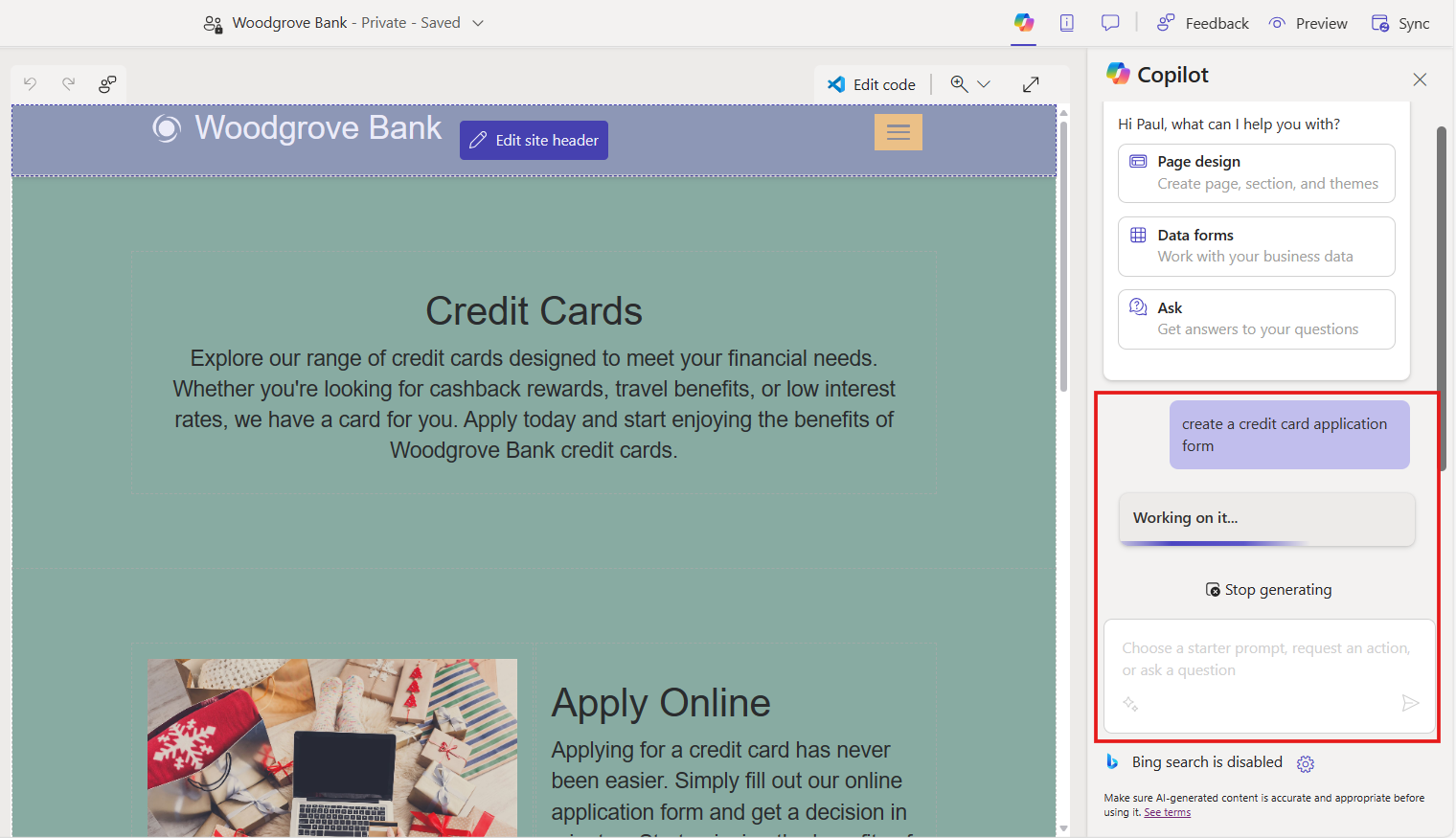Click the Copilot chat input field
Image resolution: width=1456 pixels, height=838 pixels.
point(1255,659)
